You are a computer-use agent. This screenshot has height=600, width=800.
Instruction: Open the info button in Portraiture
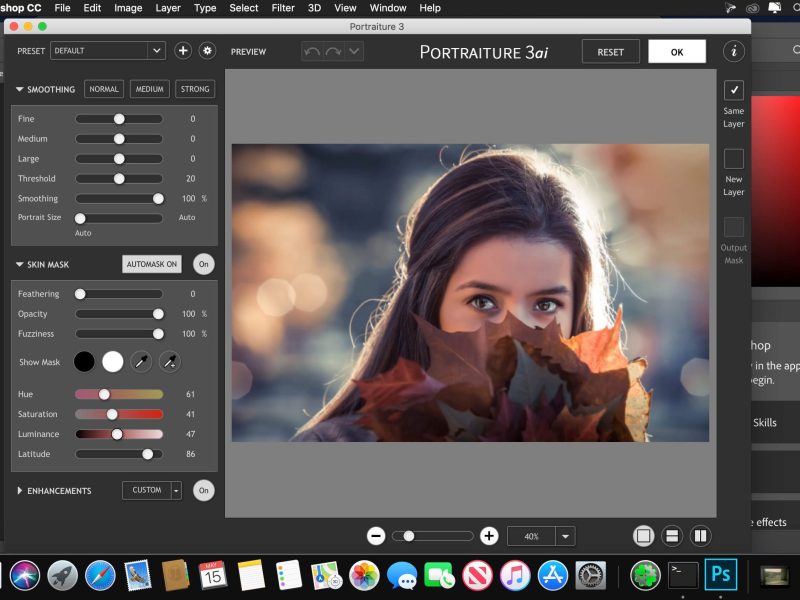tap(734, 51)
